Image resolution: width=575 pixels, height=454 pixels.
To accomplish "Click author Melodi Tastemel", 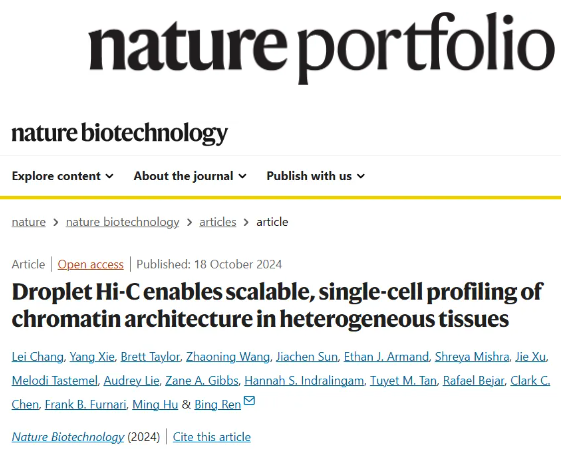I will coord(55,381).
